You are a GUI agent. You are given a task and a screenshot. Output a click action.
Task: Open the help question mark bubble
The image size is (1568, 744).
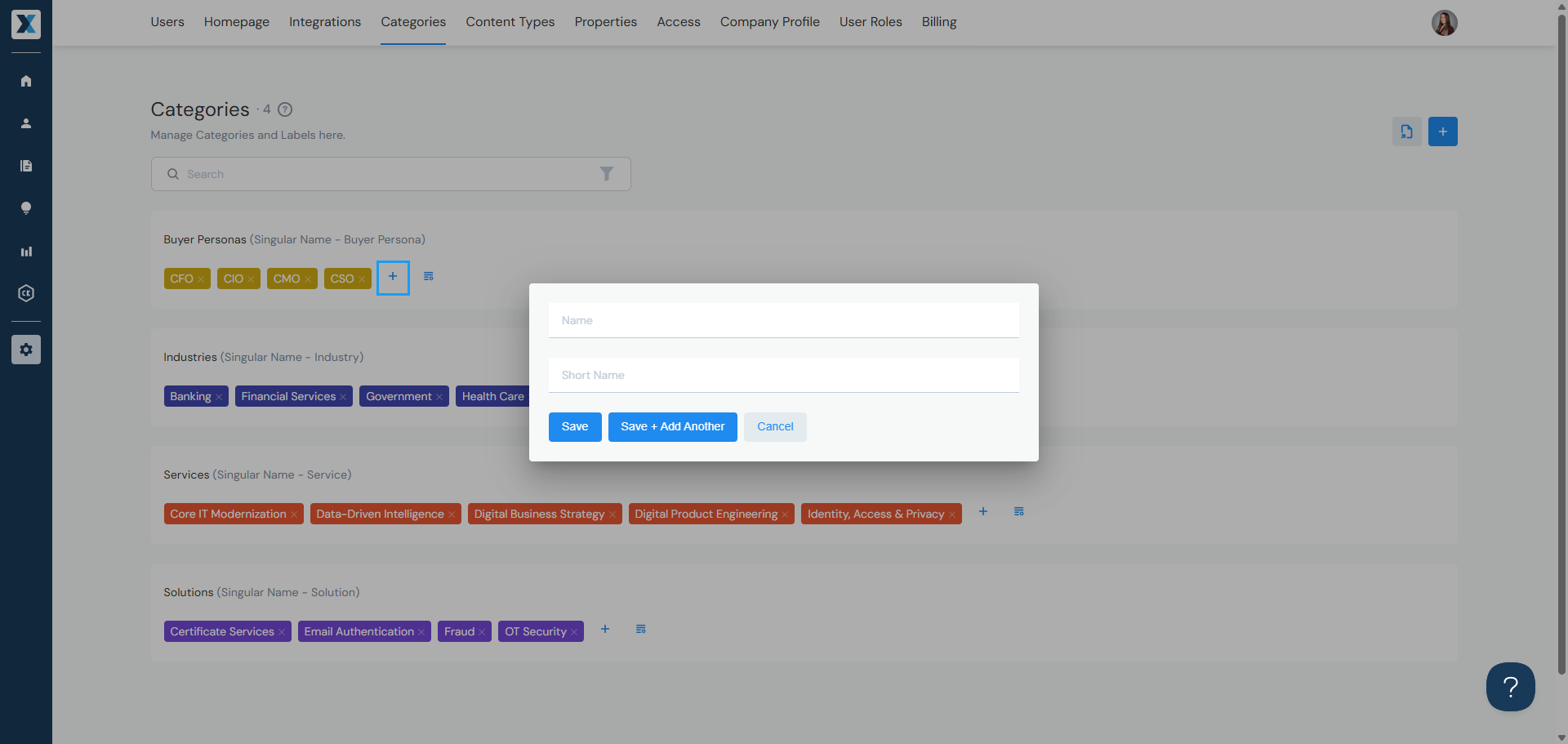point(1510,687)
